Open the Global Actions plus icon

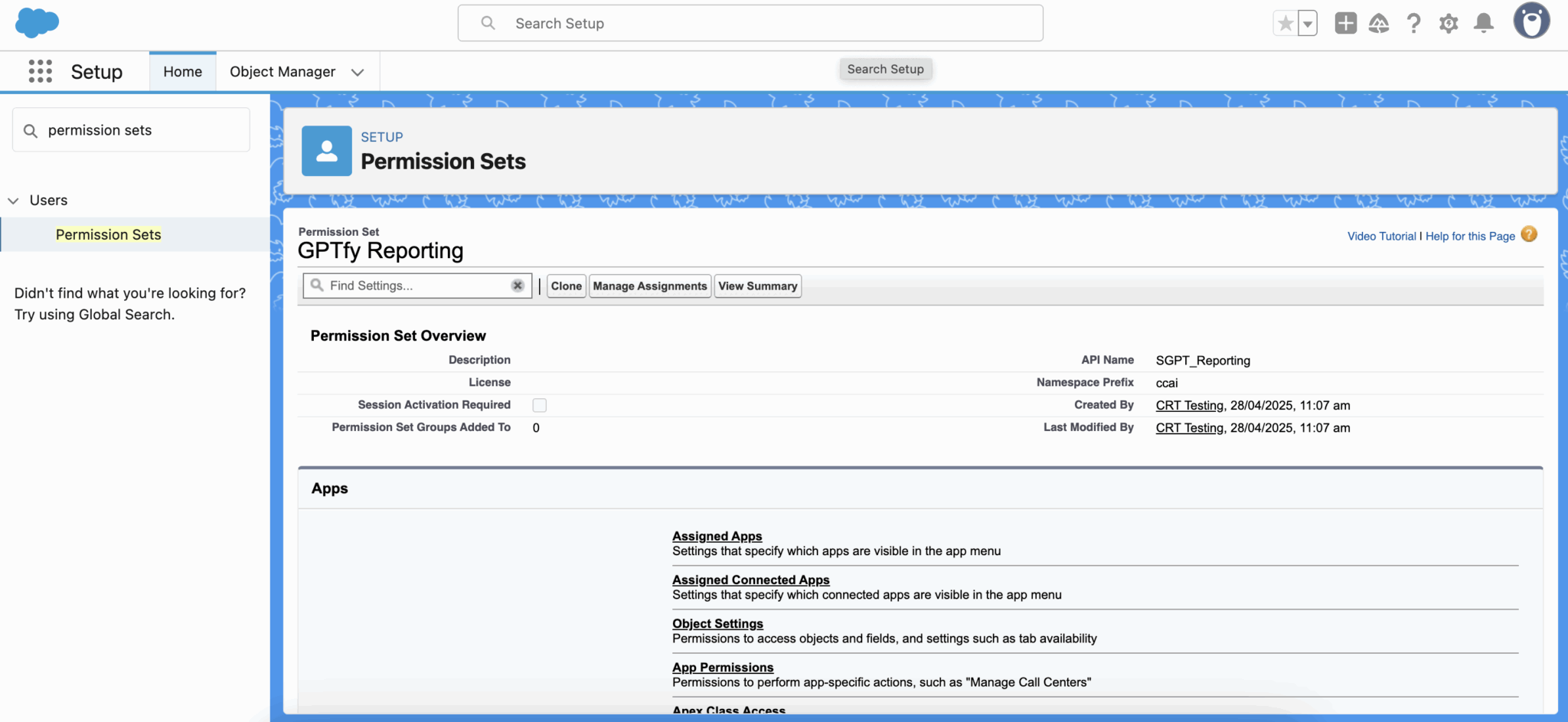[x=1345, y=24]
